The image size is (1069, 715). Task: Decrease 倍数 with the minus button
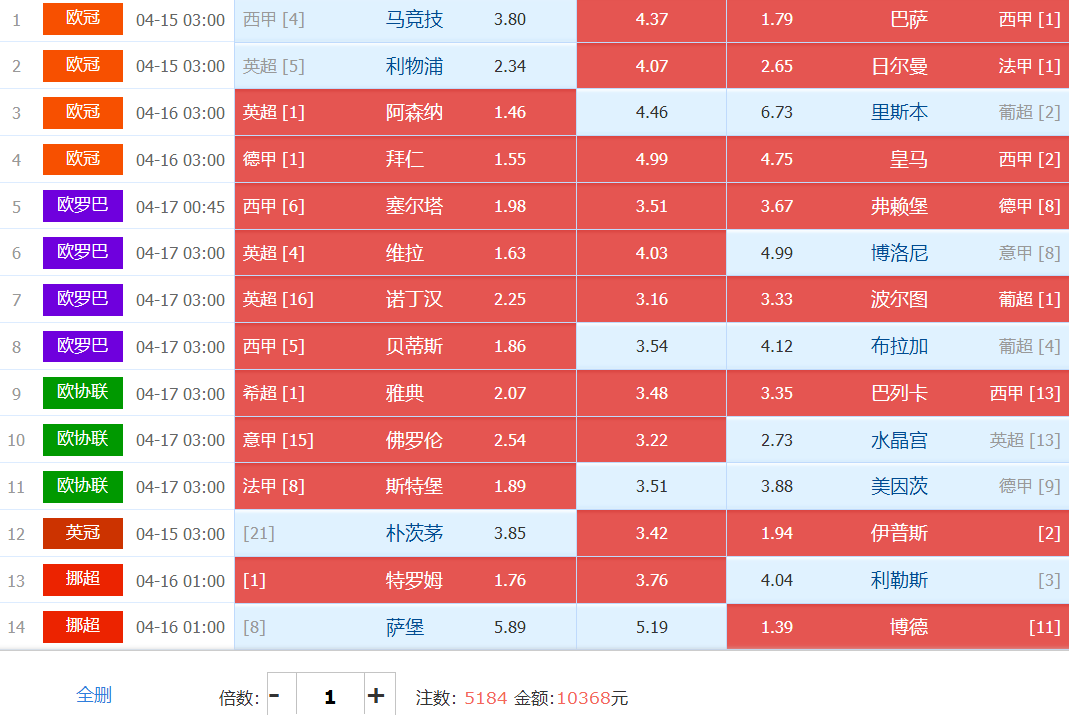[275, 696]
